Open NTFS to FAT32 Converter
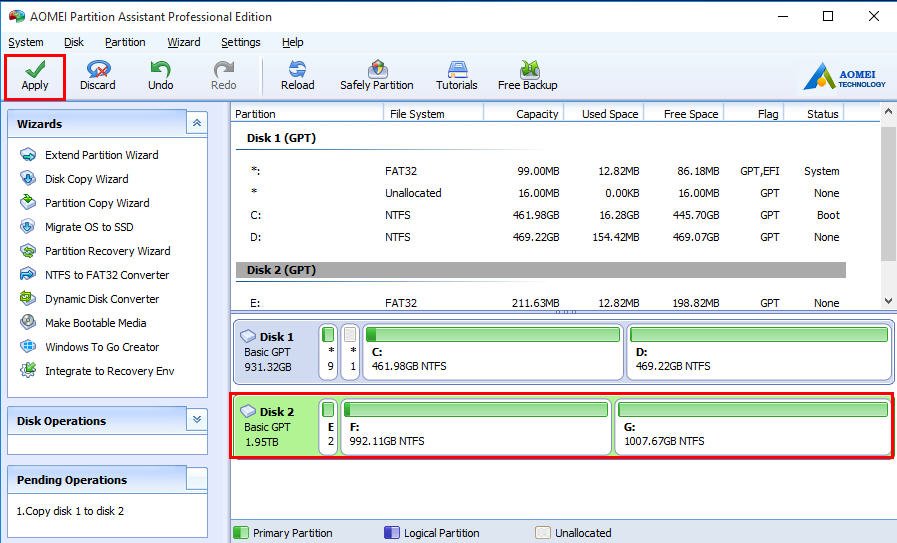Image resolution: width=897 pixels, height=543 pixels. point(107,275)
